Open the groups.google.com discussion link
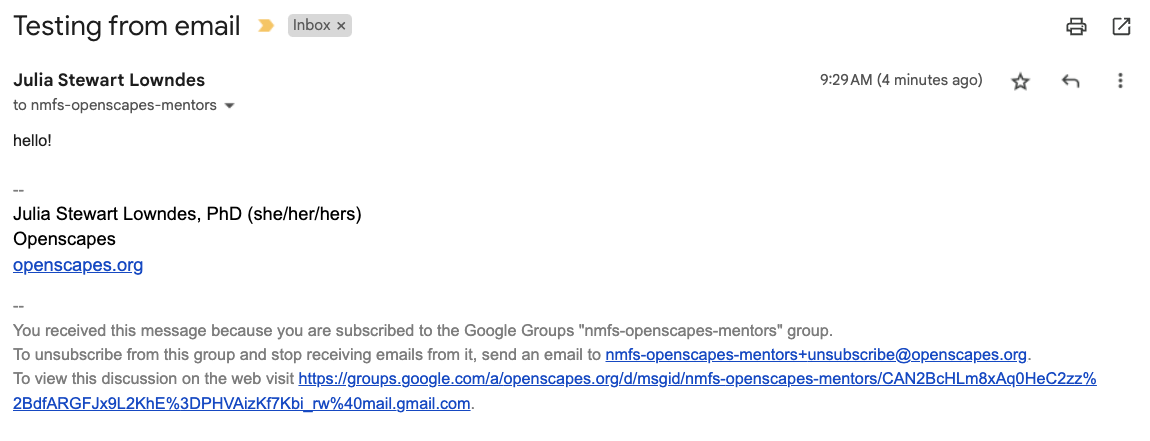 (x=697, y=379)
